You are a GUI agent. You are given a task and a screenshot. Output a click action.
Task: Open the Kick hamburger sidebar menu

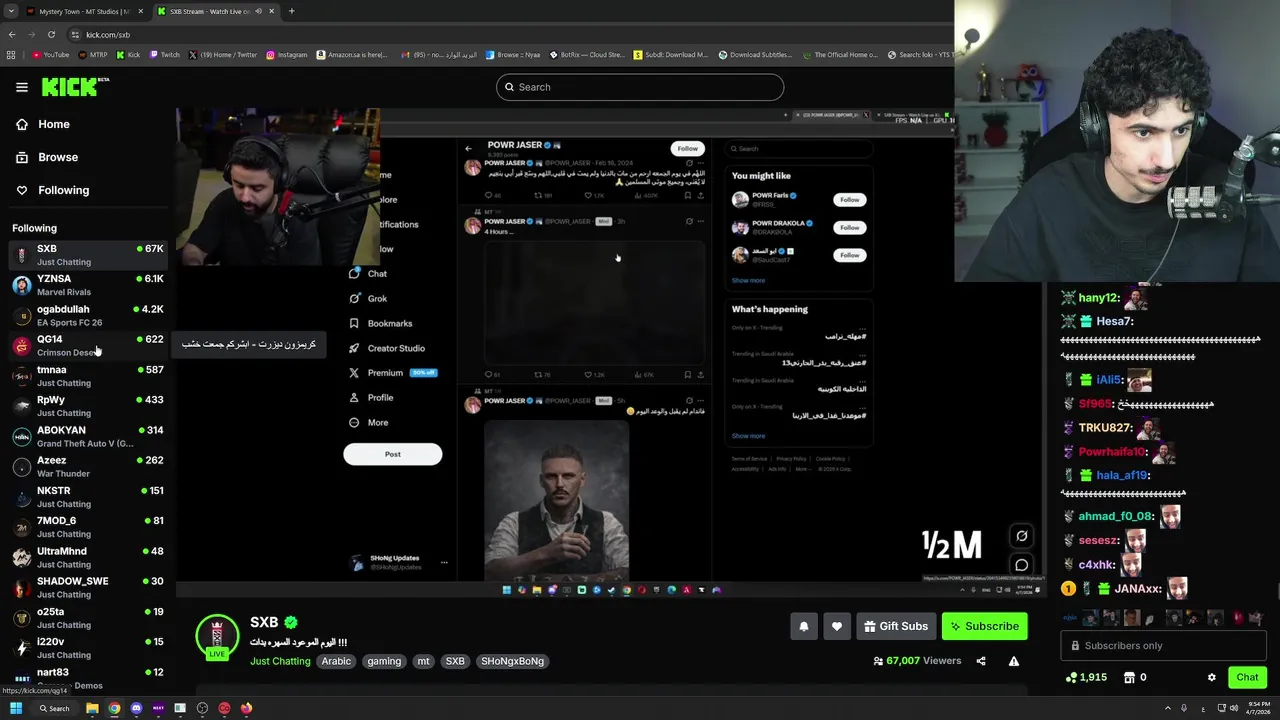[x=21, y=87]
